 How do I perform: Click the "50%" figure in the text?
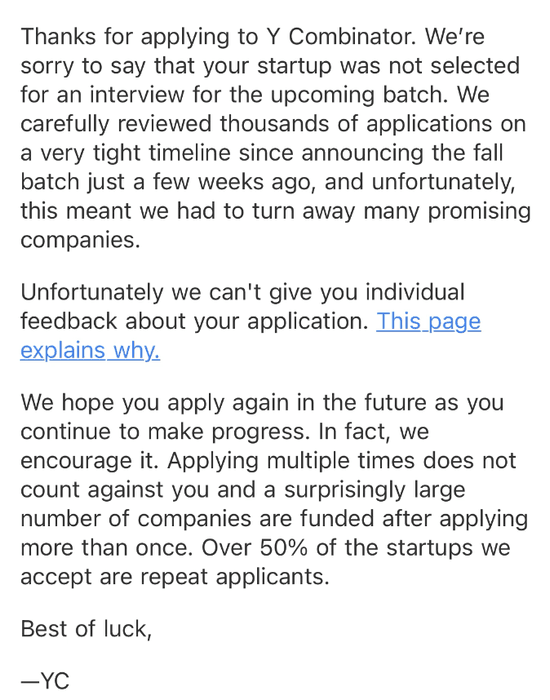pos(283,548)
